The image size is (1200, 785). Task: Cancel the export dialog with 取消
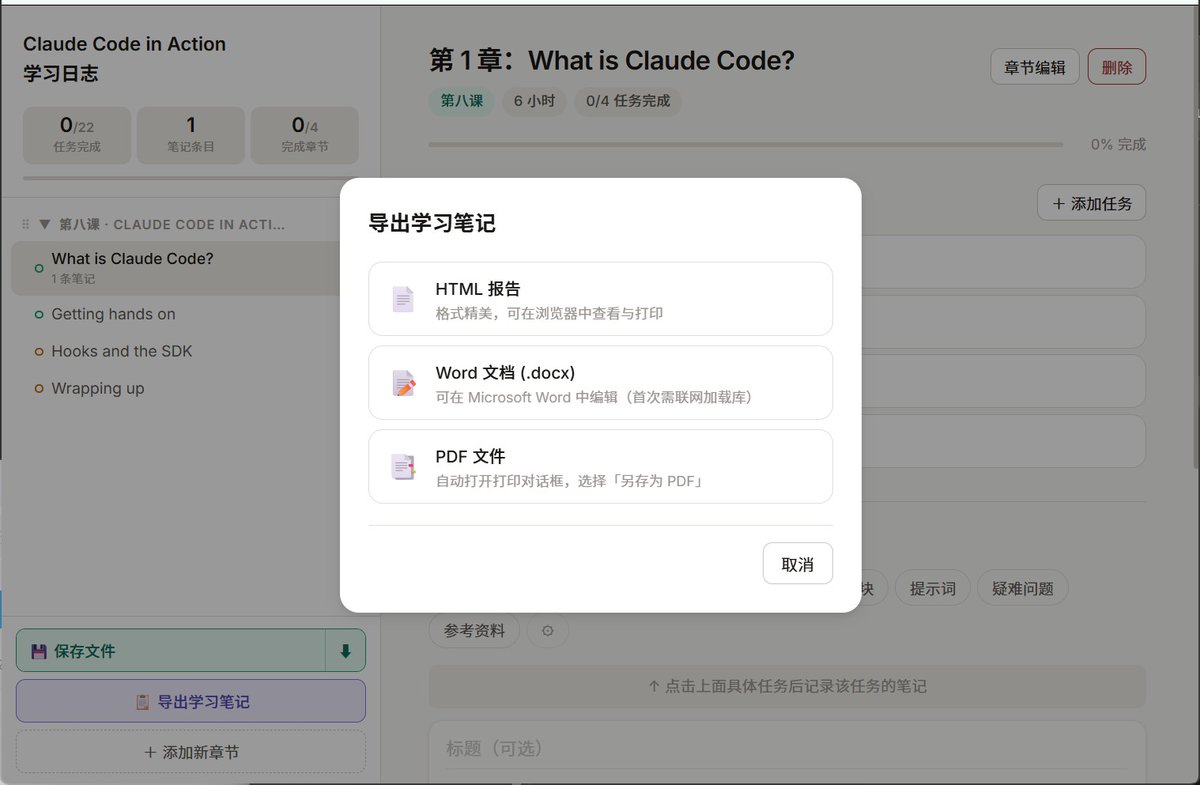click(797, 564)
